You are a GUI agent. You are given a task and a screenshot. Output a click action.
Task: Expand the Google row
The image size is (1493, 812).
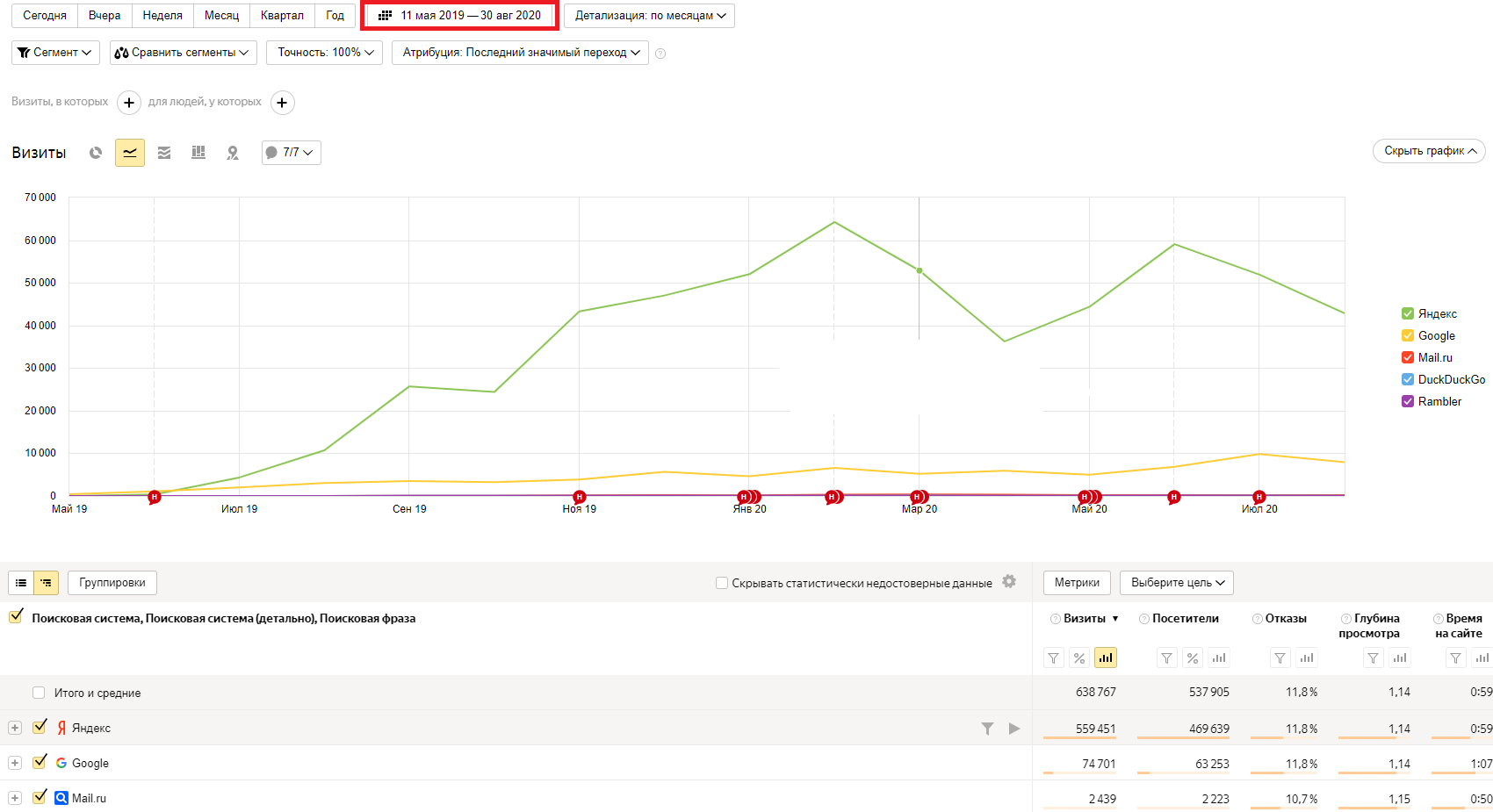15,763
